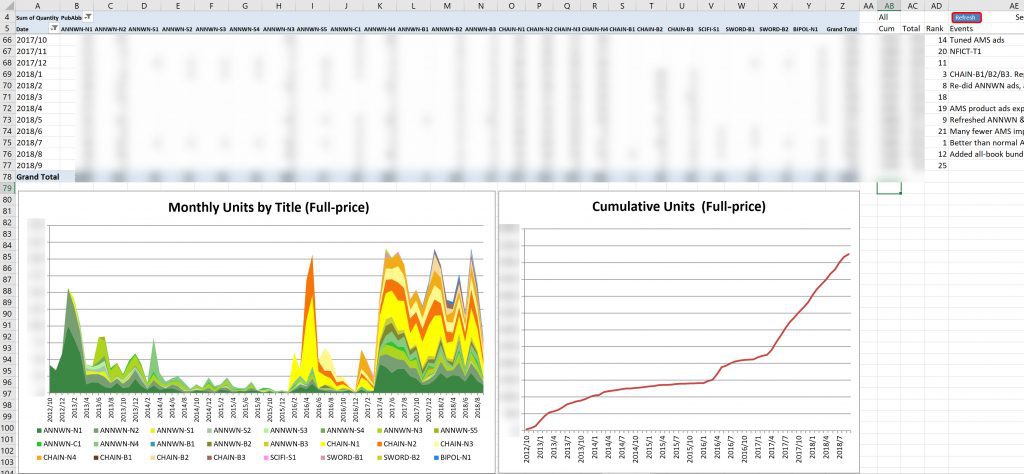Screen dimensions: 1024x474
Task: Select the Rank column header cell
Action: click(x=934, y=29)
